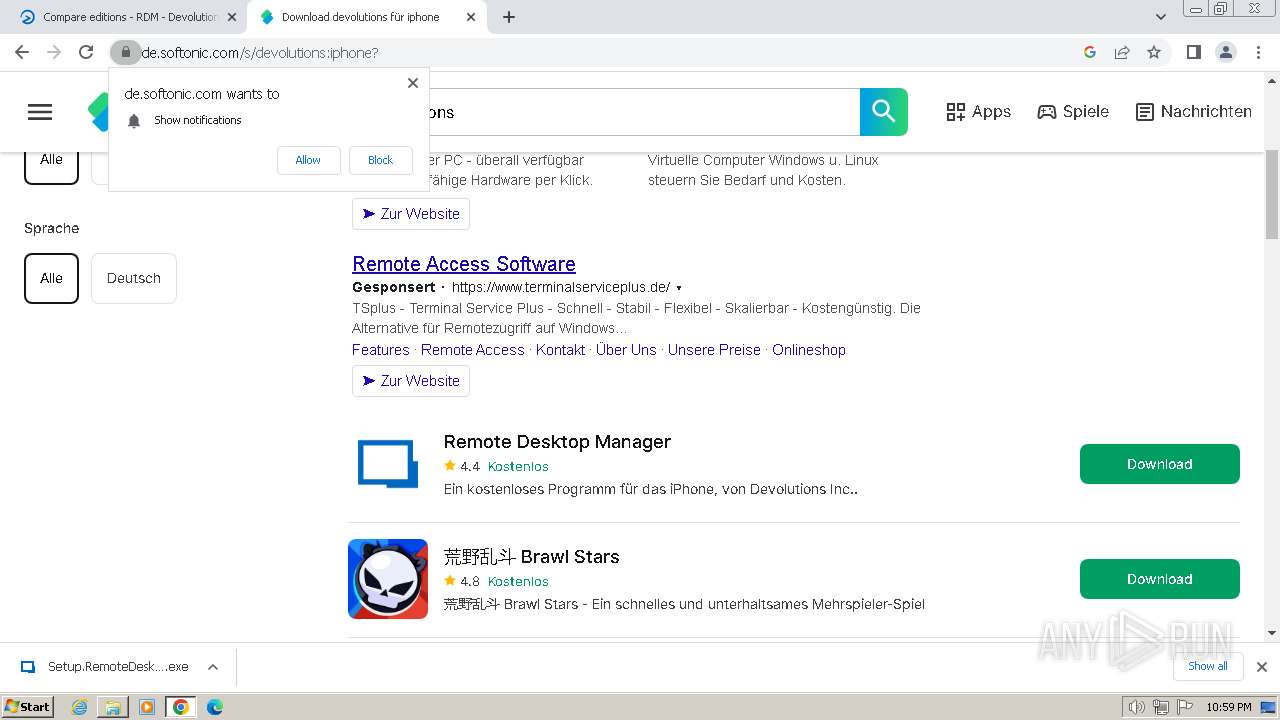Viewport: 1280px width, 720px height.
Task: Open the Remote Access Software ad link
Action: [x=464, y=264]
